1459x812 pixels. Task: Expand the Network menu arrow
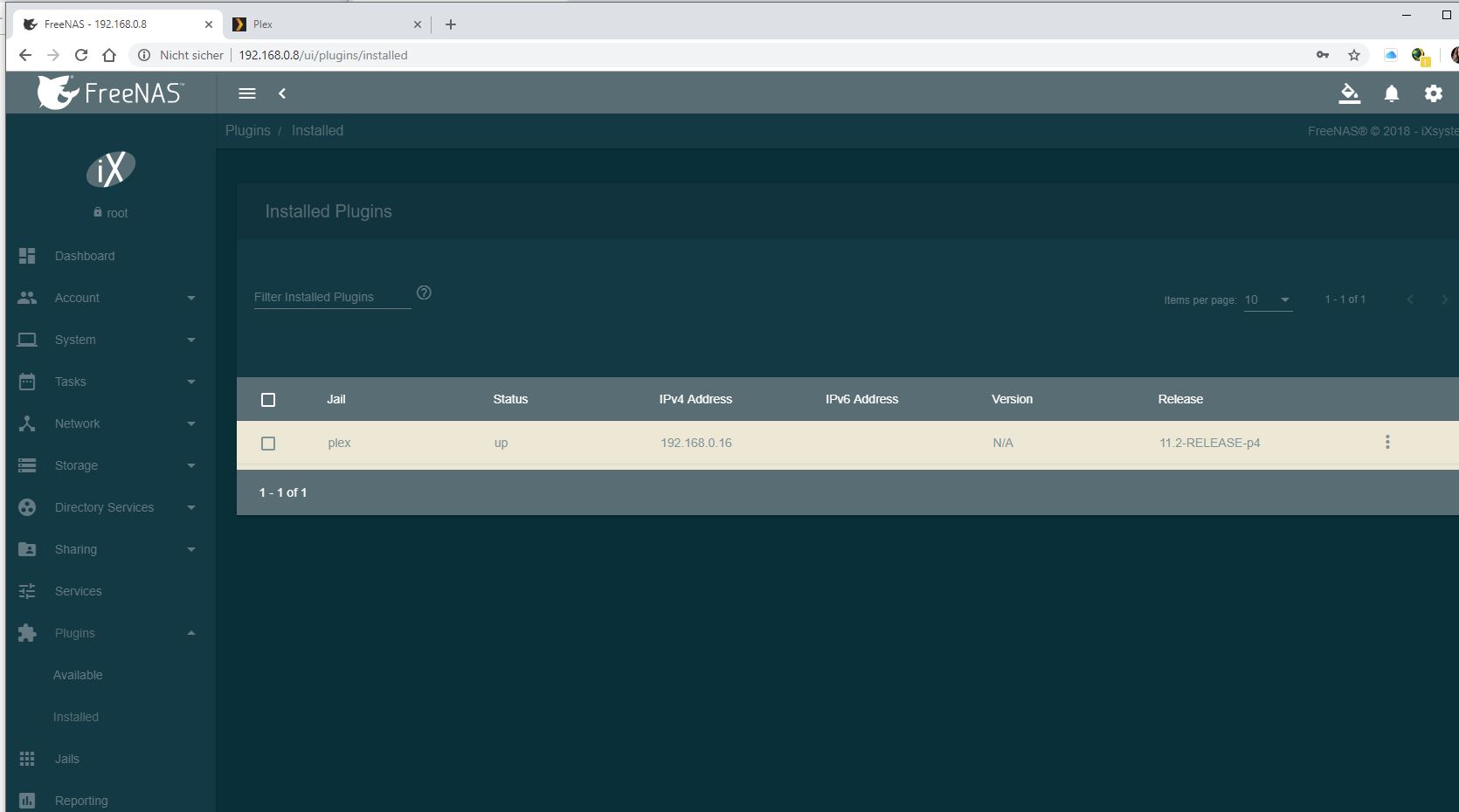coord(191,423)
